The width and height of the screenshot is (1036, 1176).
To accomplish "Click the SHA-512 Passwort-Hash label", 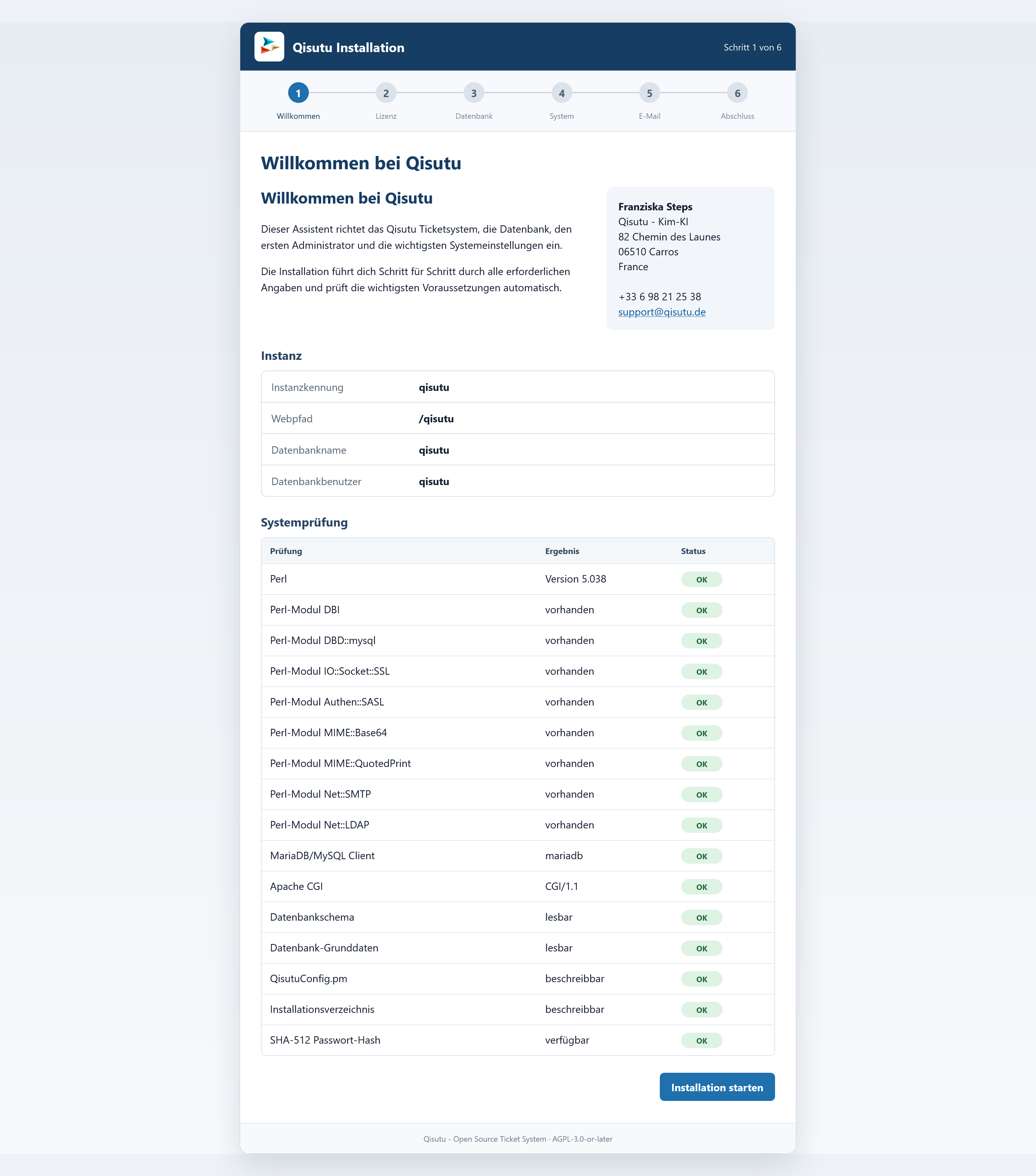I will coord(325,1040).
